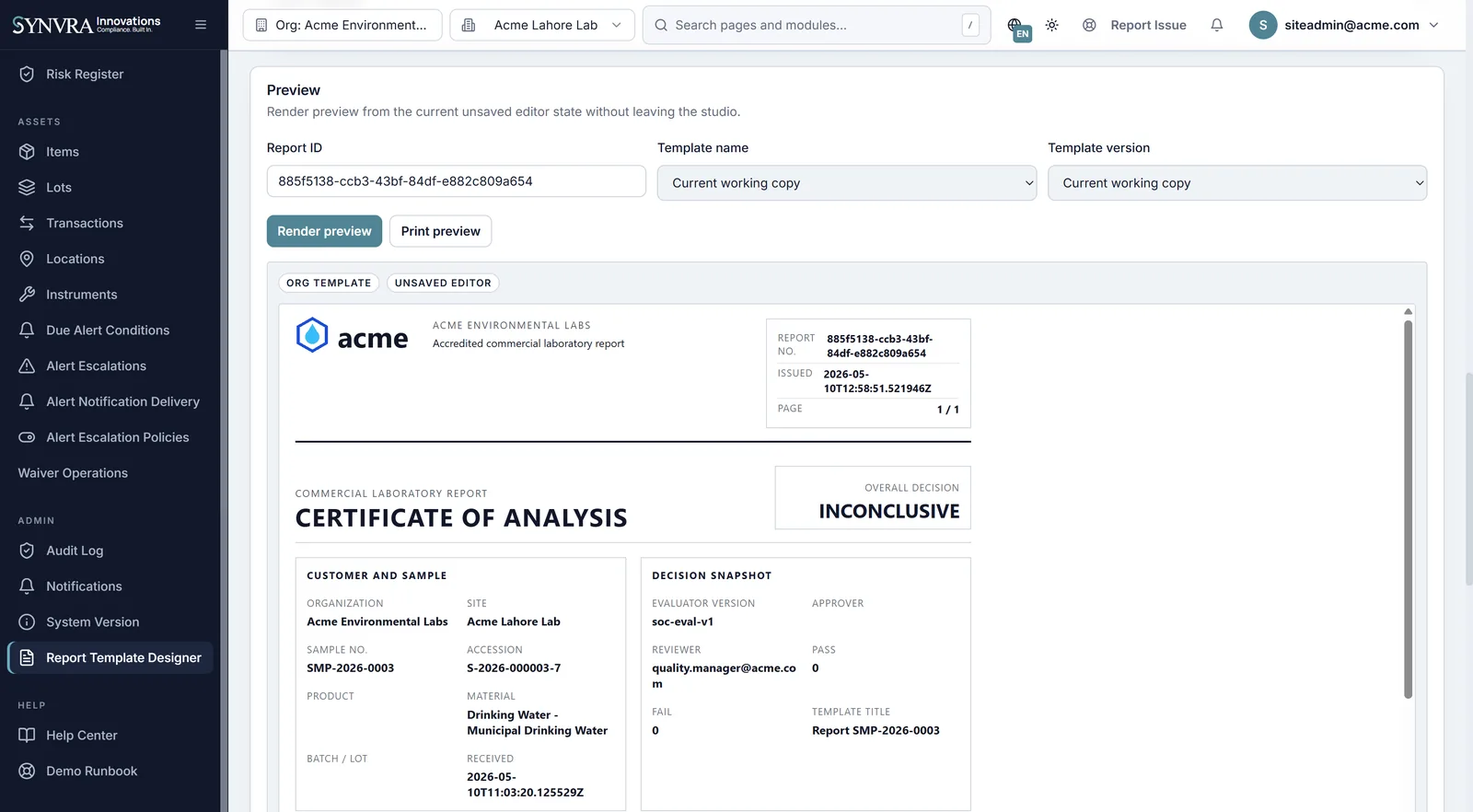Open the siteadmin@acme.com account menu
Viewport: 1473px width, 812px height.
(x=1344, y=25)
